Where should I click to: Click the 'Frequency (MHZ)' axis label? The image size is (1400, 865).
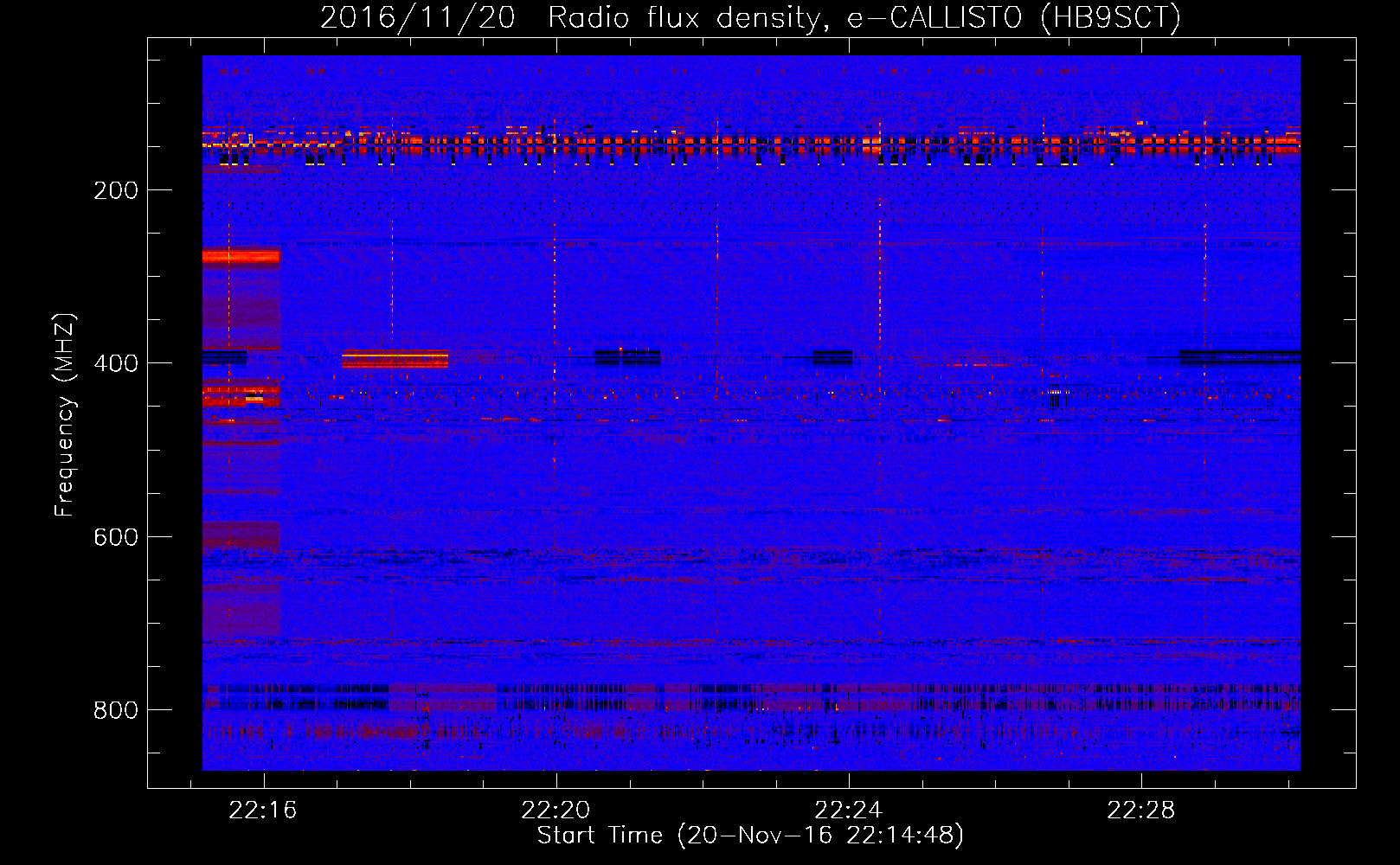pos(65,414)
